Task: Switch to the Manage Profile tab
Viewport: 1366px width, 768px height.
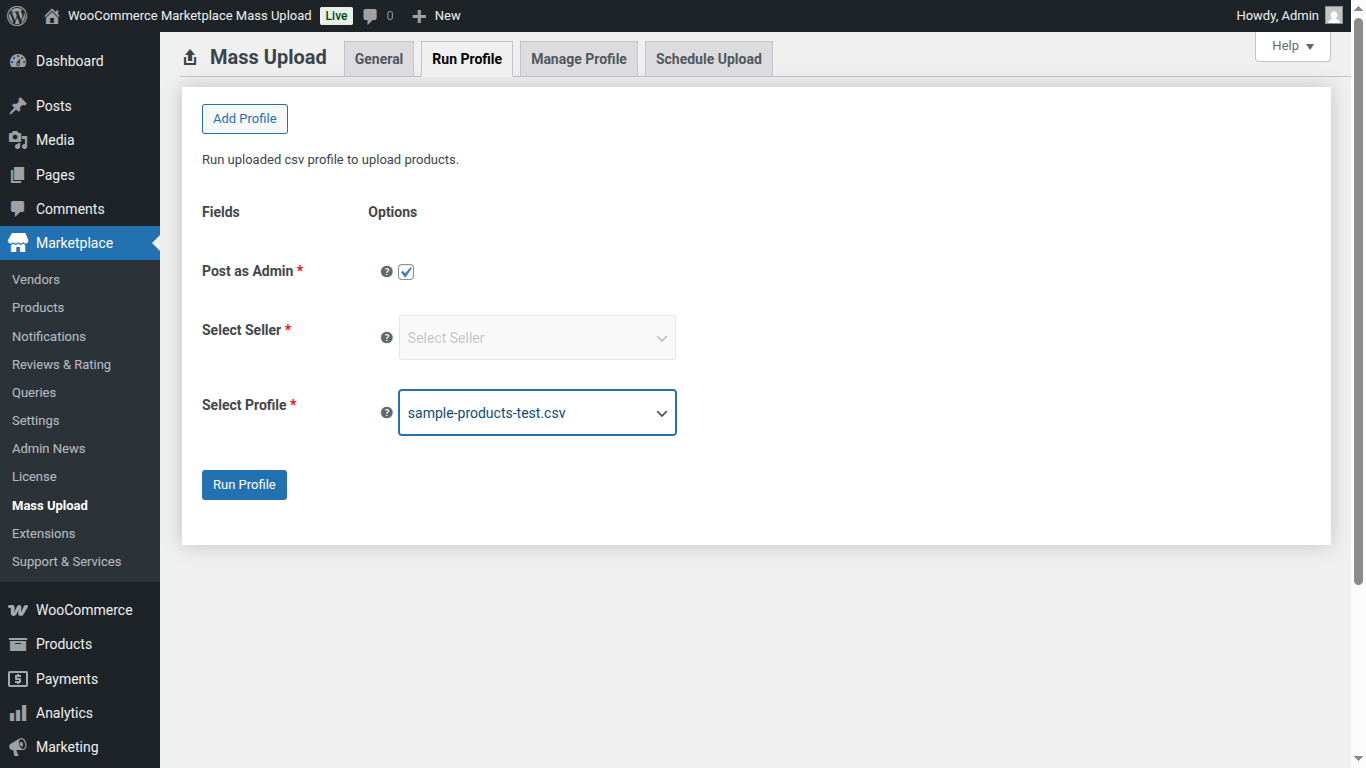Action: point(578,58)
